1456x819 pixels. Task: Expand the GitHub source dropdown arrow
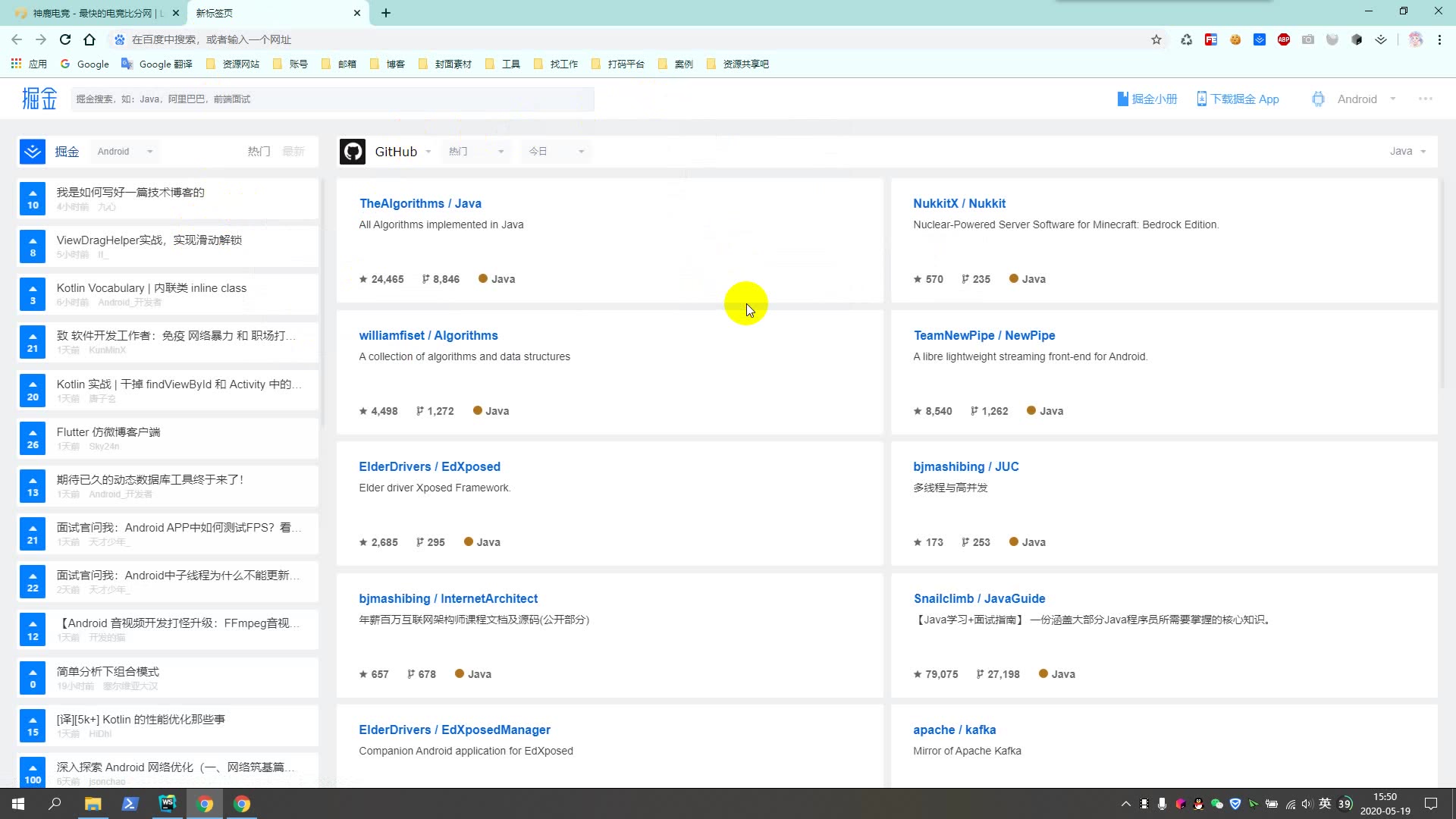pos(428,152)
